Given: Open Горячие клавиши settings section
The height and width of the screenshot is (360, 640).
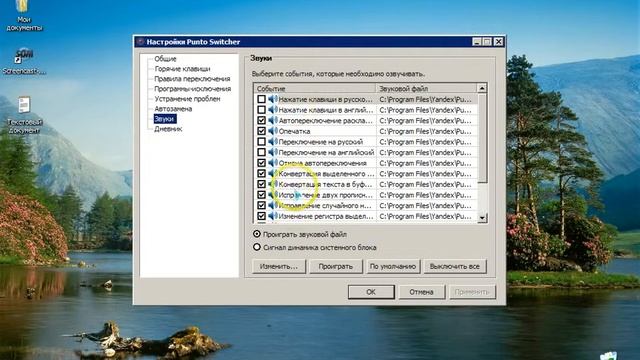Looking at the screenshot, I should [x=182, y=69].
